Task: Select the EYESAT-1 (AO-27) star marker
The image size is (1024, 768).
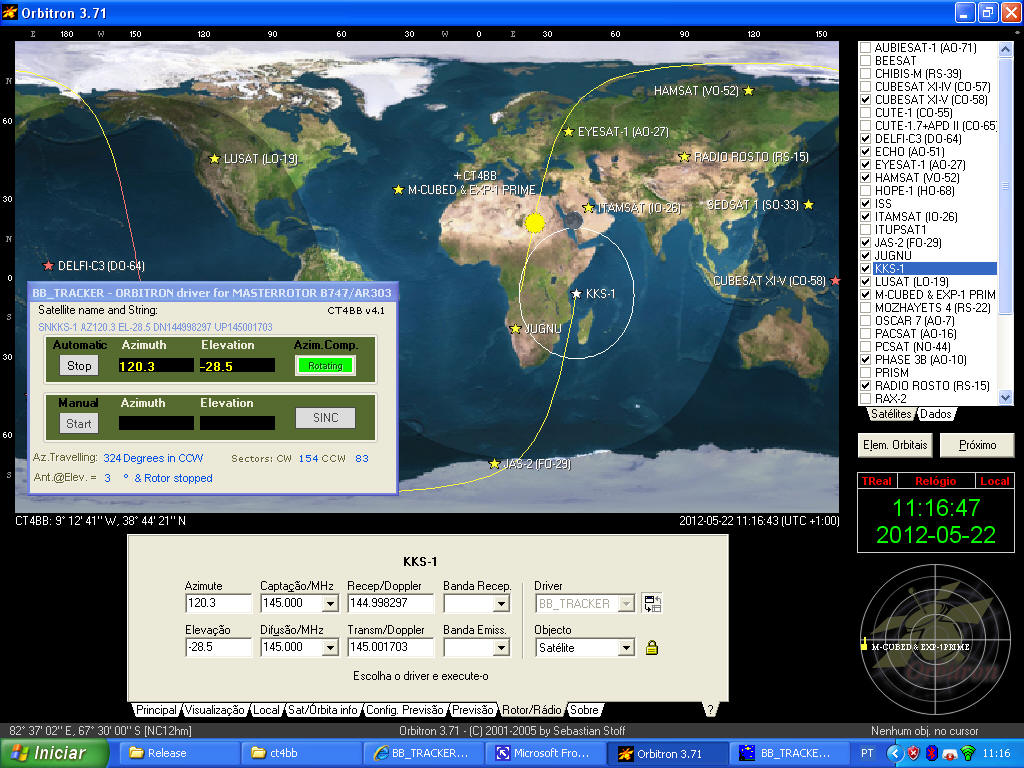Action: point(569,132)
